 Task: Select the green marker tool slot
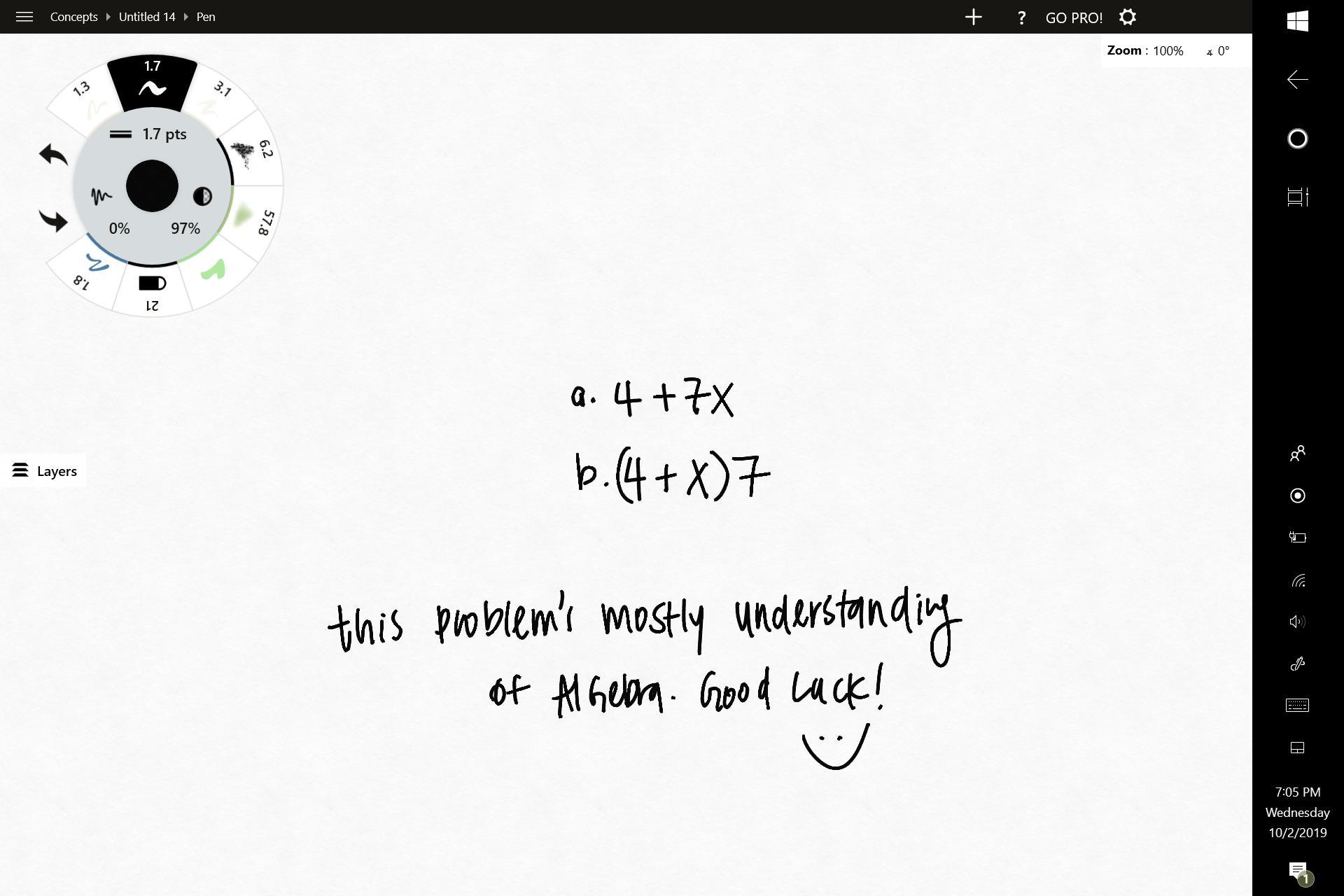(214, 270)
